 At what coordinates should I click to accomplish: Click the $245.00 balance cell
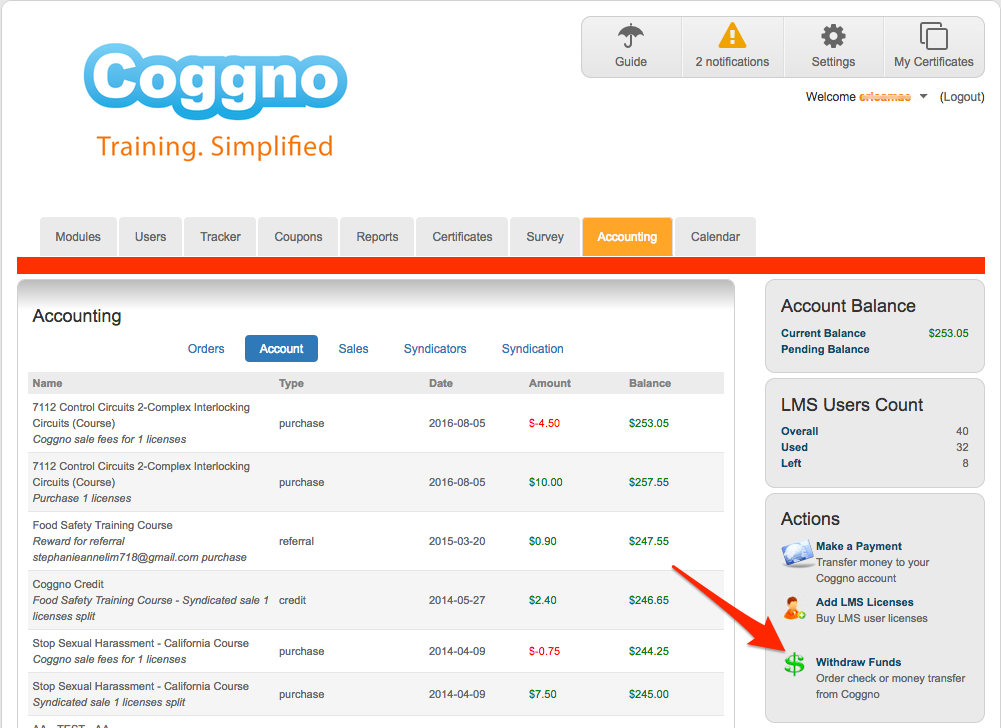(x=649, y=694)
